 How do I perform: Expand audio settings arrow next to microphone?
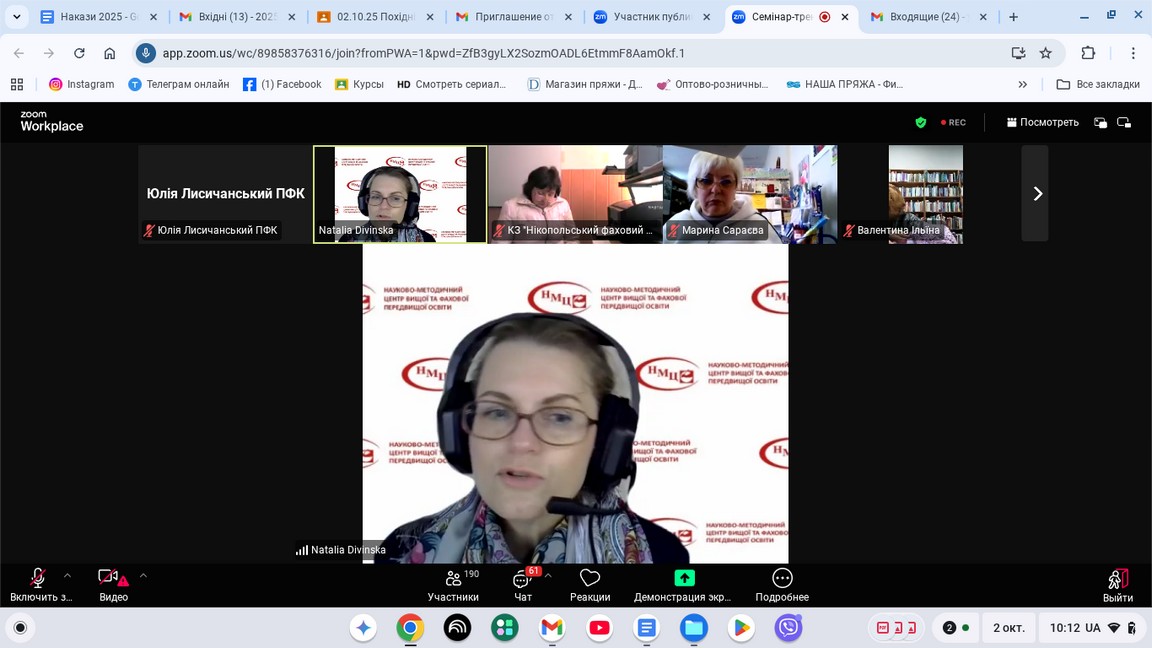tap(67, 576)
